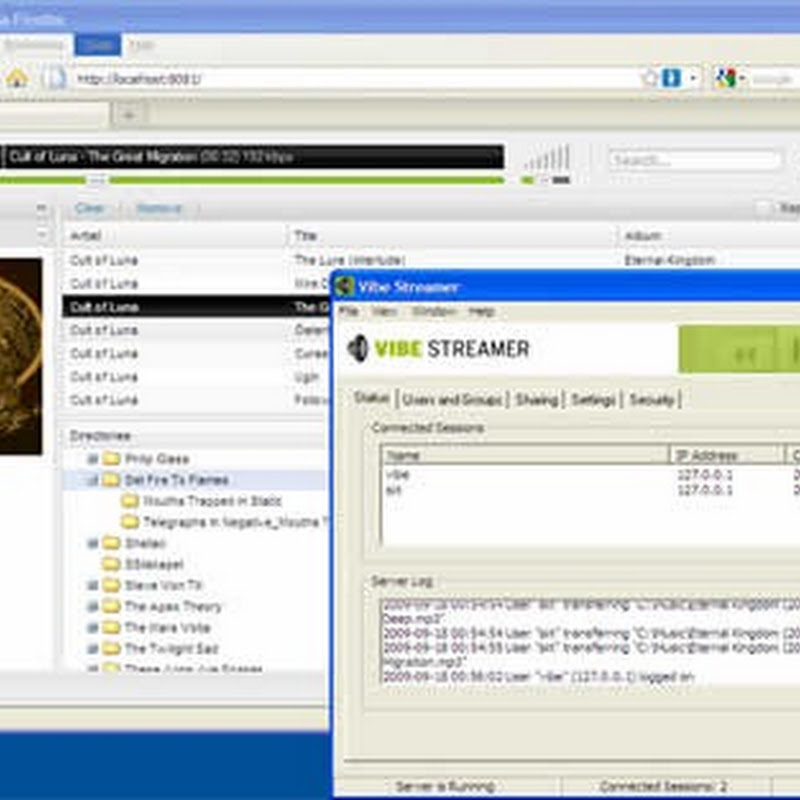
Task: Click the Mars Volta folder icon
Action: (x=111, y=627)
